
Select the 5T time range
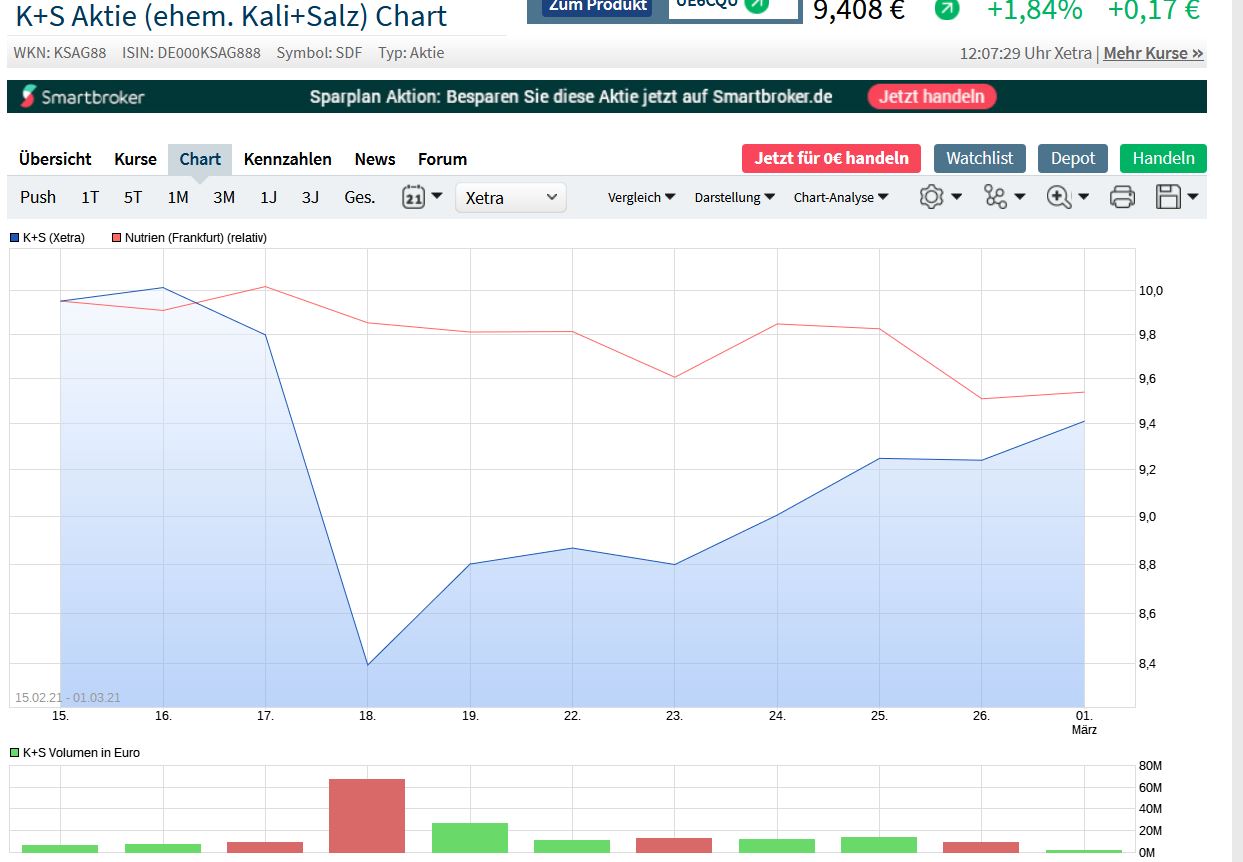133,197
